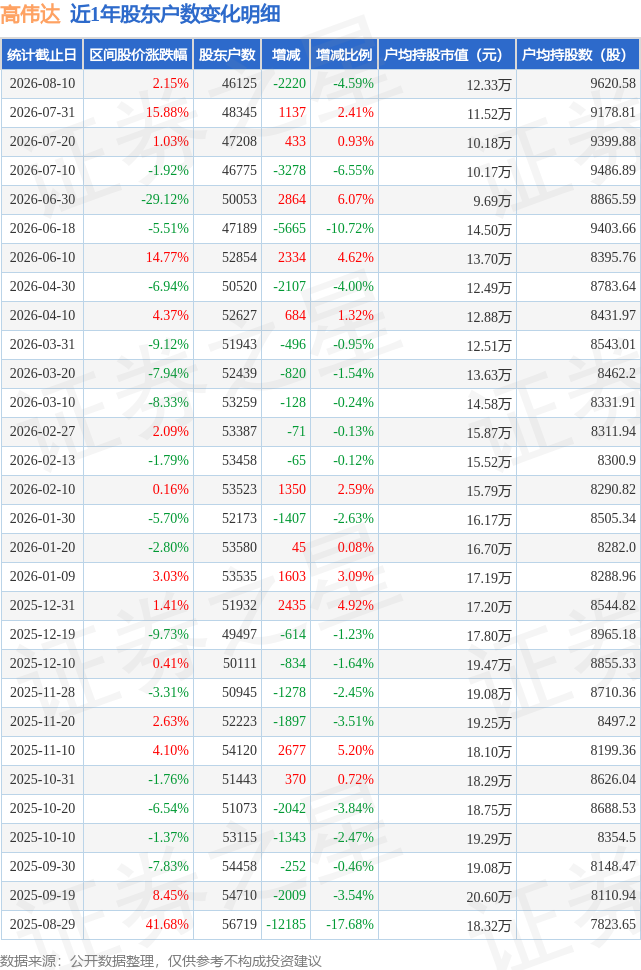Click the -10.72% change ratio cell
The image size is (641, 970).
[350, 228]
